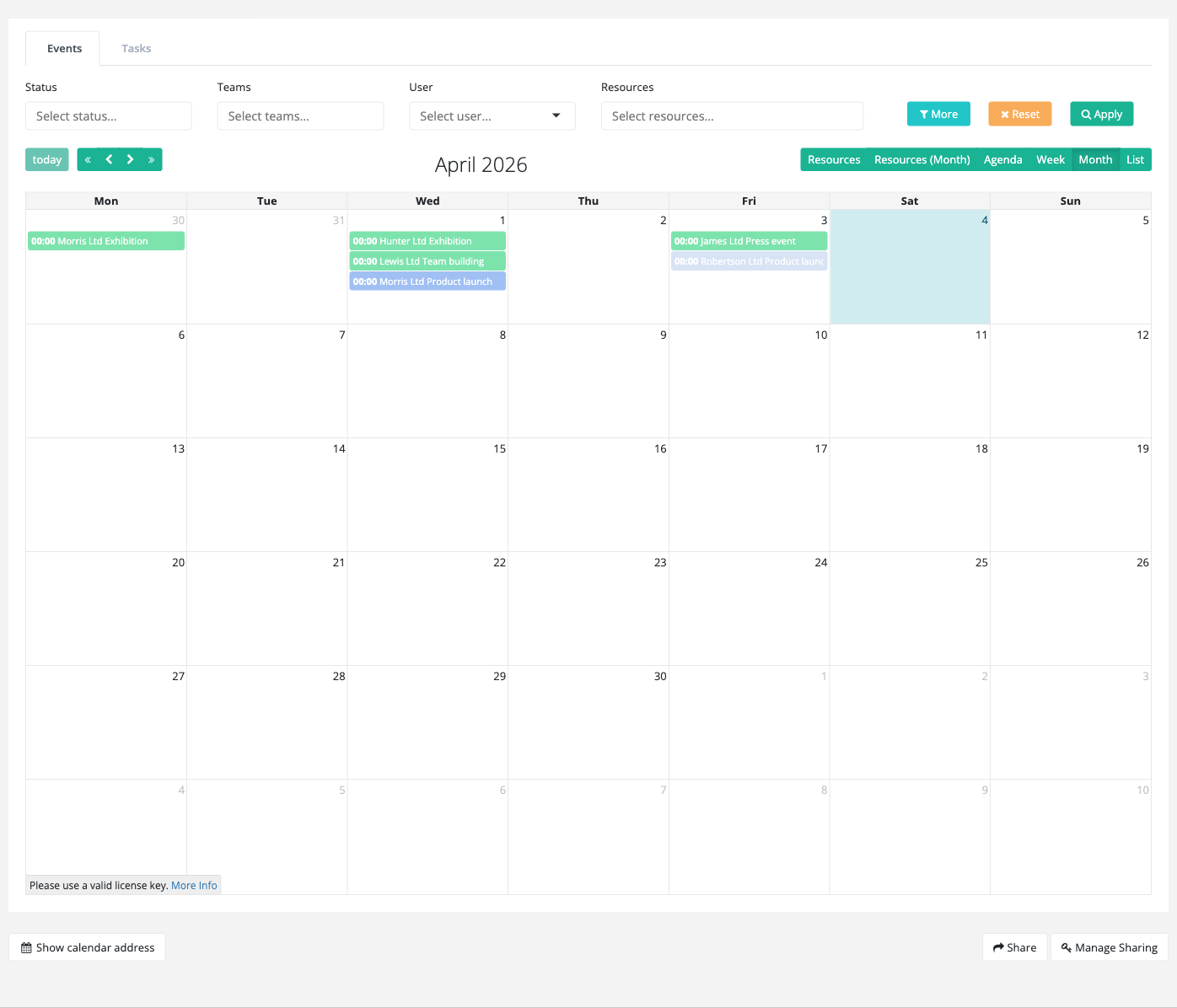Switch to Agenda view
Image resolution: width=1177 pixels, height=1008 pixels.
(x=1002, y=159)
